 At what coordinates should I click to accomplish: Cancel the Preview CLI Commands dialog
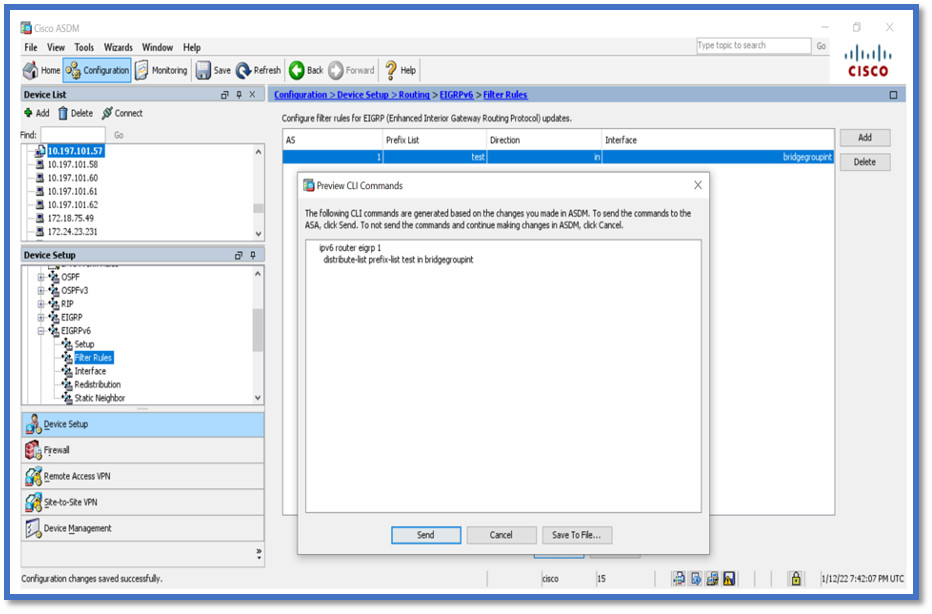click(x=501, y=535)
